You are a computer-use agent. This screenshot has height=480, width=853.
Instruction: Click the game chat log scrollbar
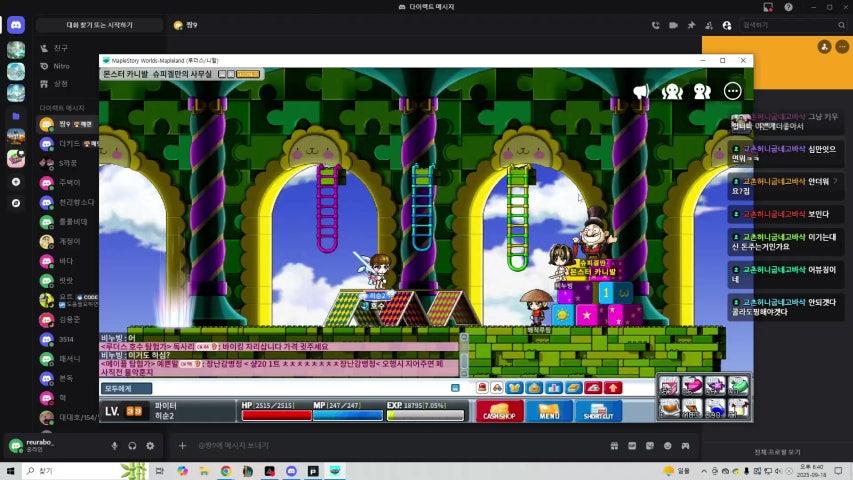coord(464,355)
